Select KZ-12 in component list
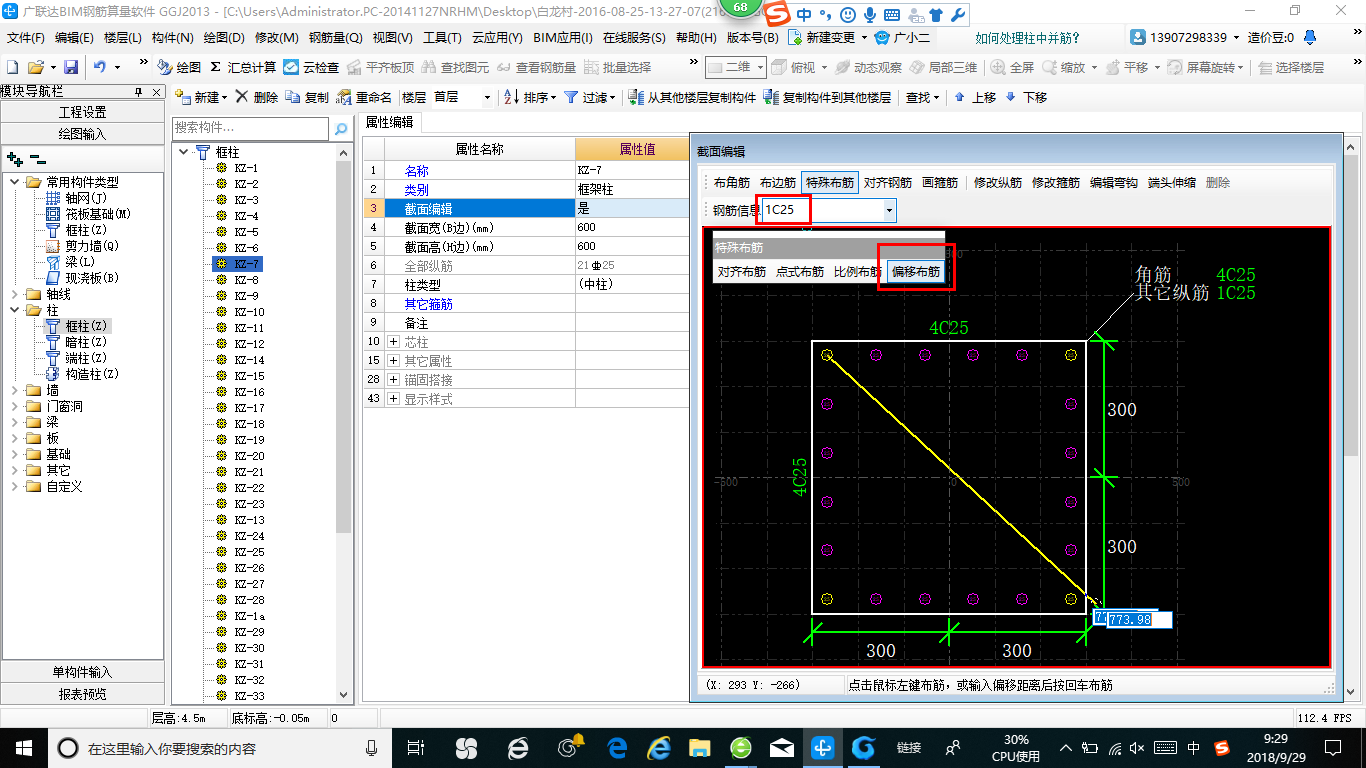The image size is (1366, 768). (x=249, y=344)
